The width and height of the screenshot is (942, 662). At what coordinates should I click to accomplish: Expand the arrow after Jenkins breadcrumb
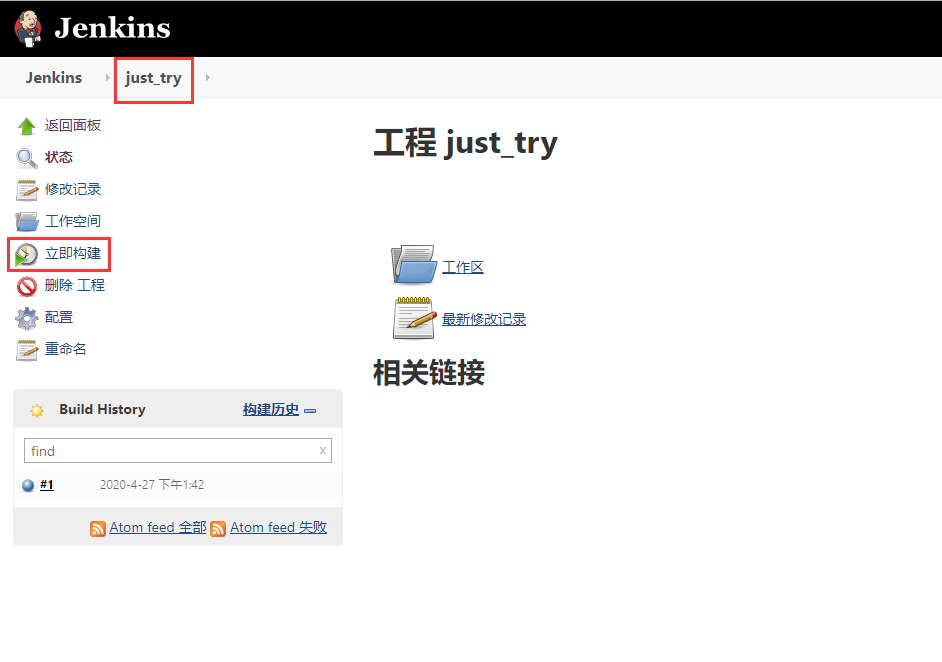tap(108, 77)
